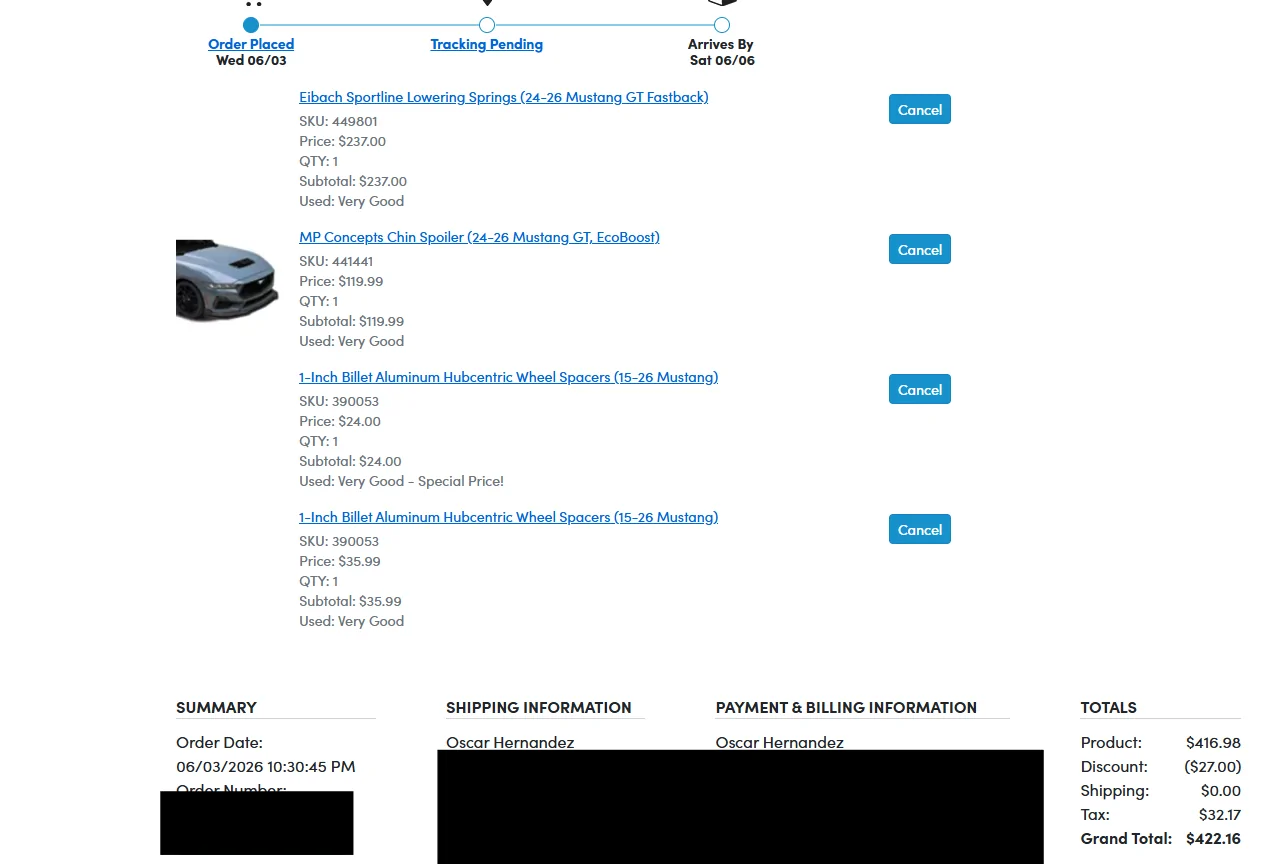The height and width of the screenshot is (865, 1274).
Task: Select the Tax amount $32.17
Action: click(x=1220, y=814)
